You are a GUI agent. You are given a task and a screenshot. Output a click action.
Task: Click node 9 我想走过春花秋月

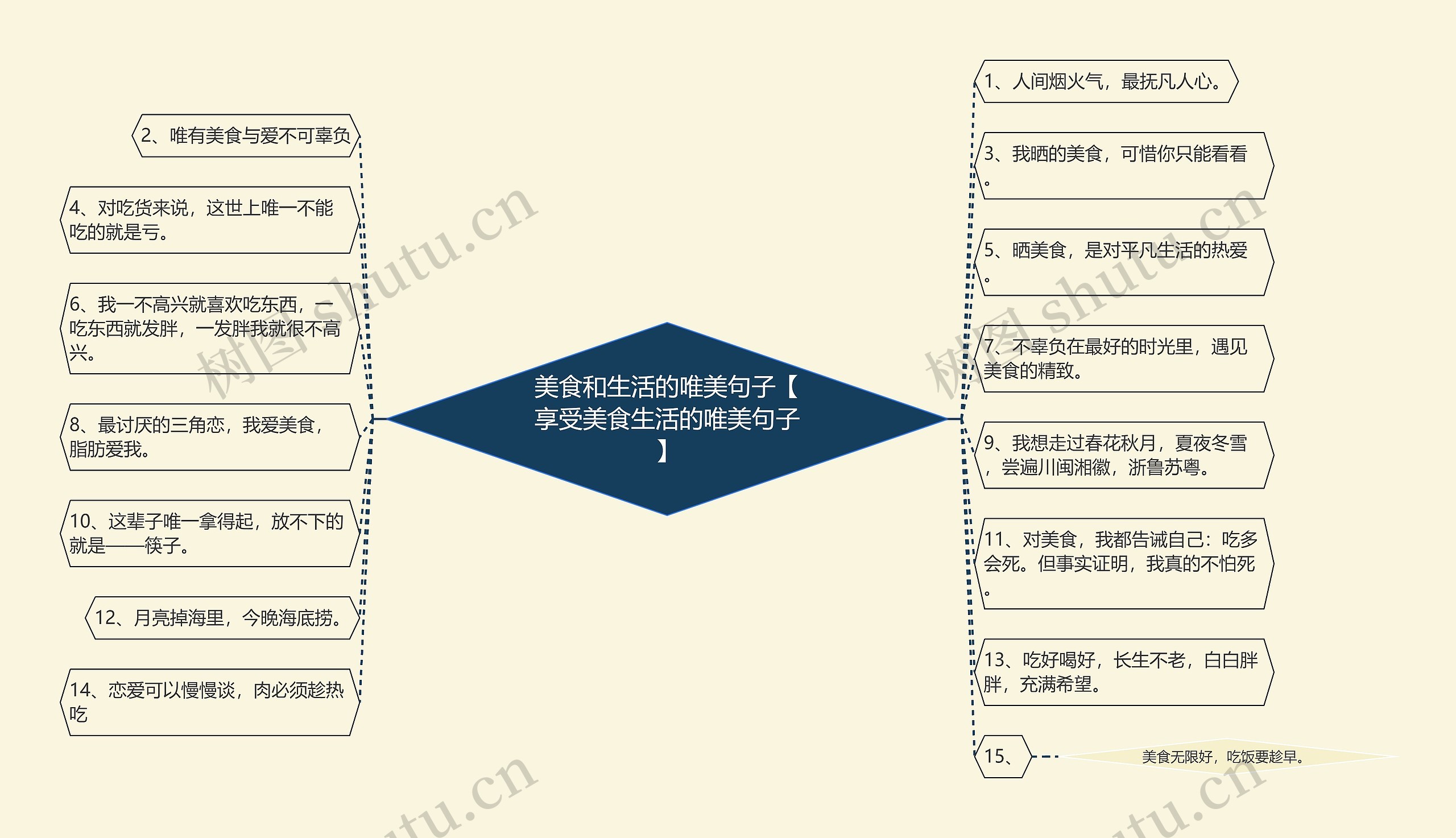[x=1123, y=455]
